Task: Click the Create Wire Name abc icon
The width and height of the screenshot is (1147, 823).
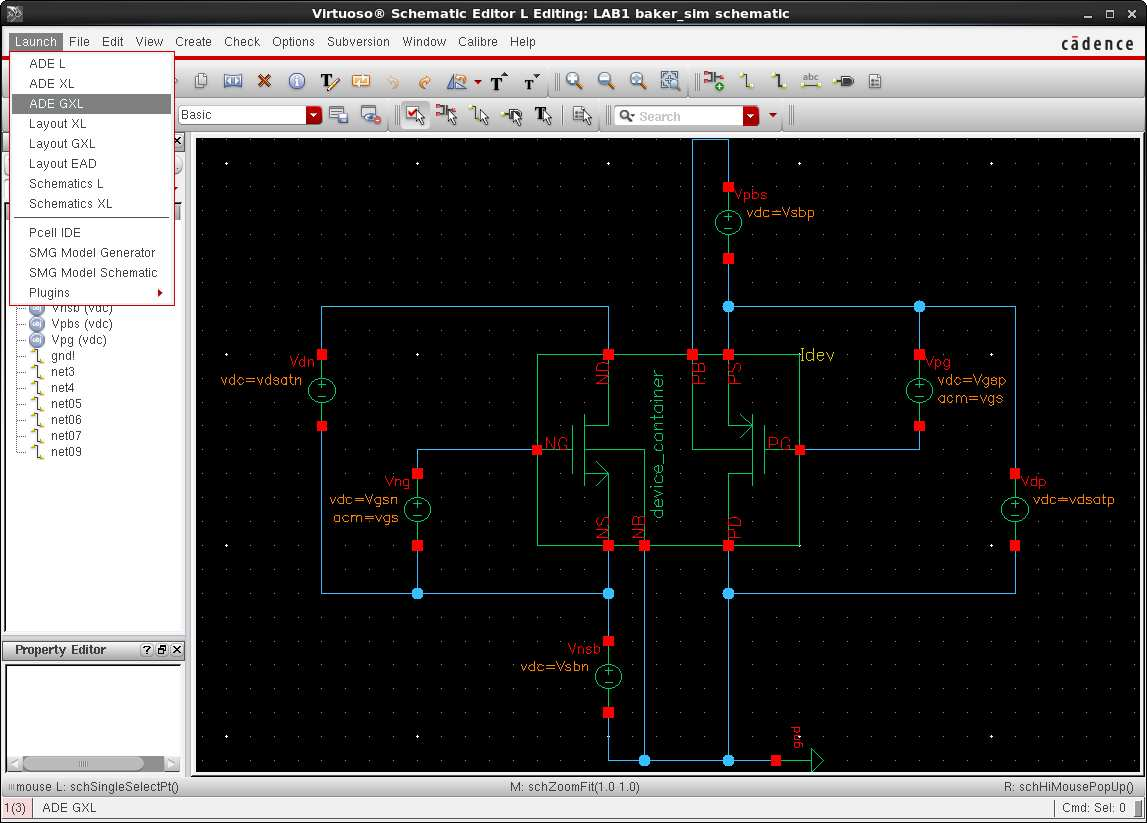Action: [811, 81]
